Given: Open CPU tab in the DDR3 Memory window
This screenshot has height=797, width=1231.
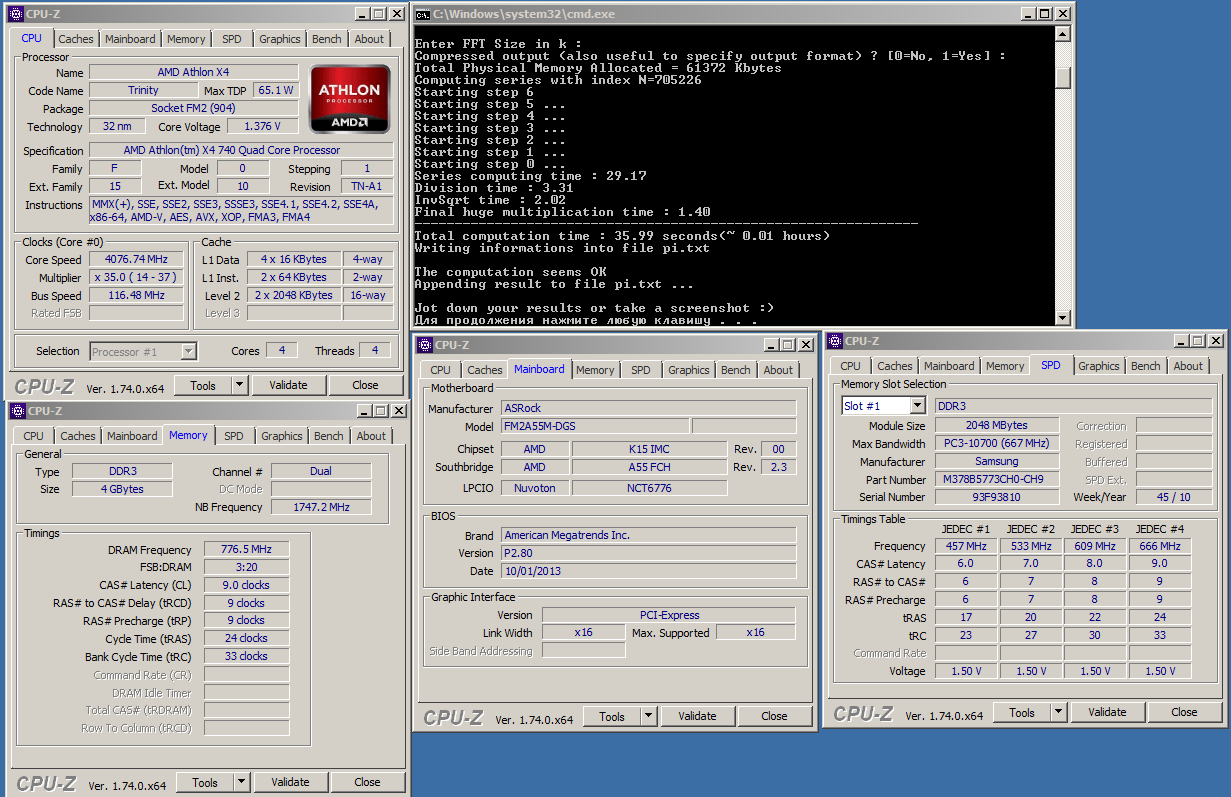Looking at the screenshot, I should (34, 436).
